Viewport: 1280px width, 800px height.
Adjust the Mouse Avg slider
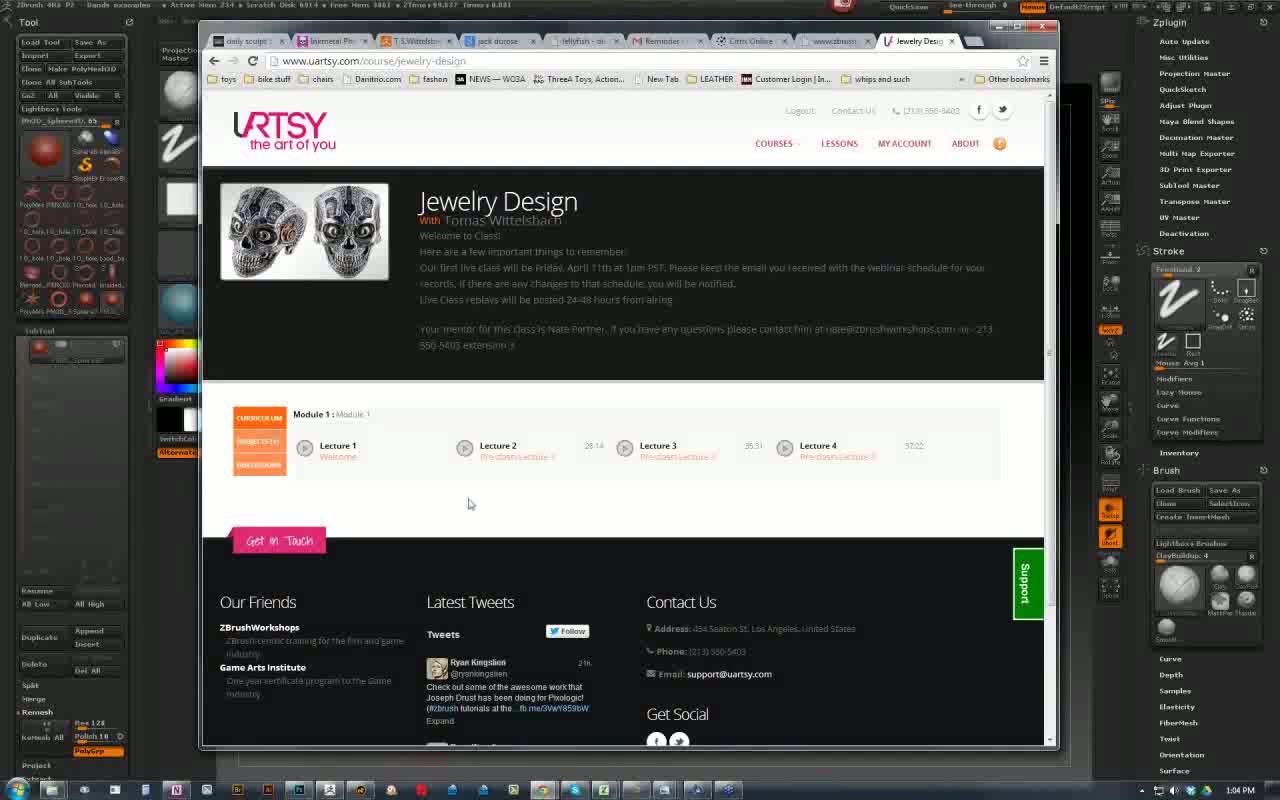point(1204,363)
